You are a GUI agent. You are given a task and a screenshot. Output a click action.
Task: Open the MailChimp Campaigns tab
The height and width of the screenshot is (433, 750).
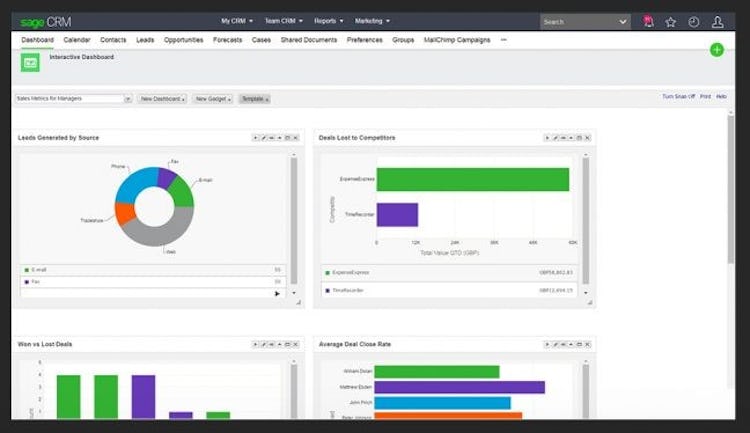457,40
